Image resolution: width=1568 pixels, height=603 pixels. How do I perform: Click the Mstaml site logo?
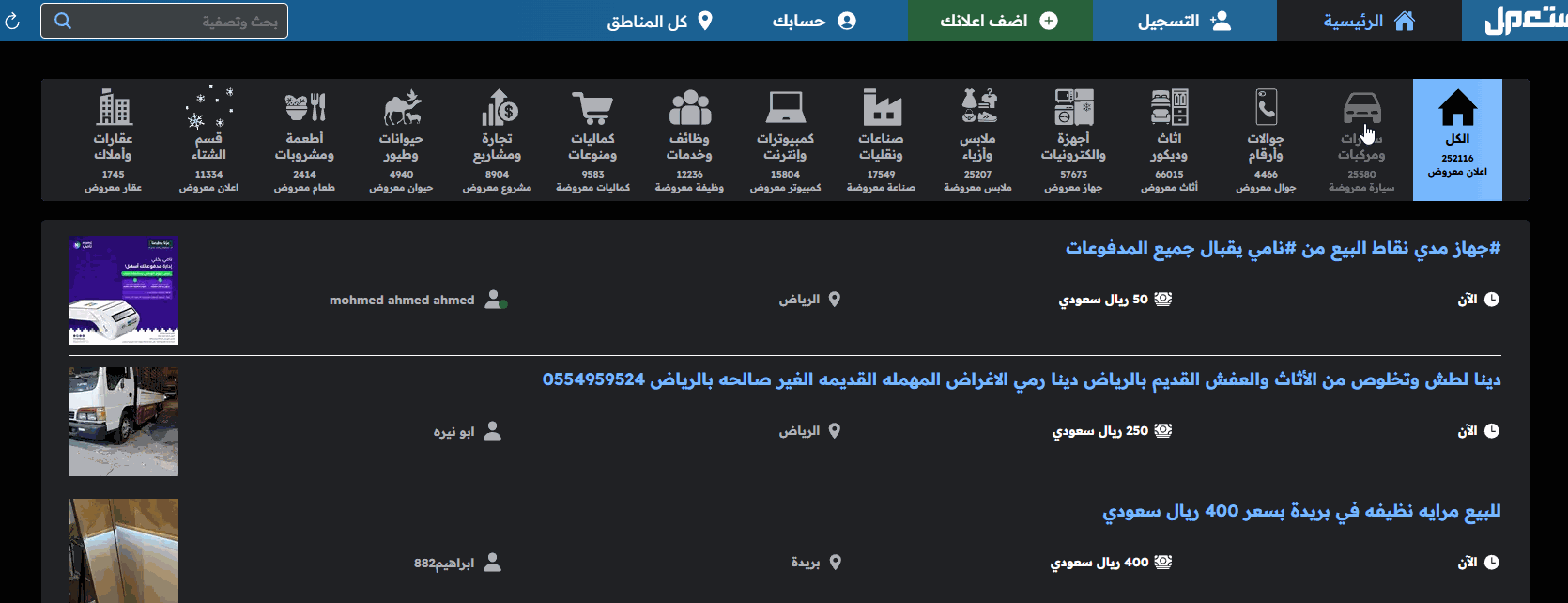(x=1525, y=20)
